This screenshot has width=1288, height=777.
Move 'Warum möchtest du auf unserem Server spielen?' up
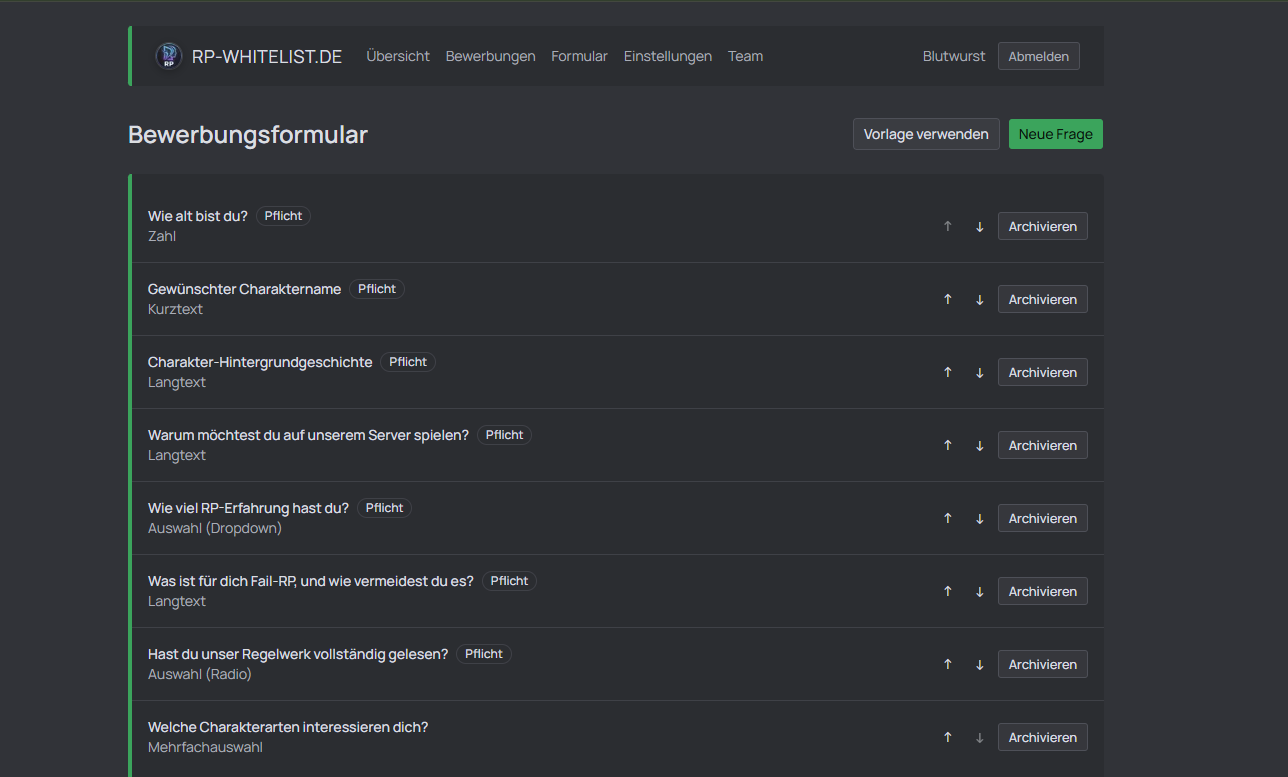coord(948,445)
